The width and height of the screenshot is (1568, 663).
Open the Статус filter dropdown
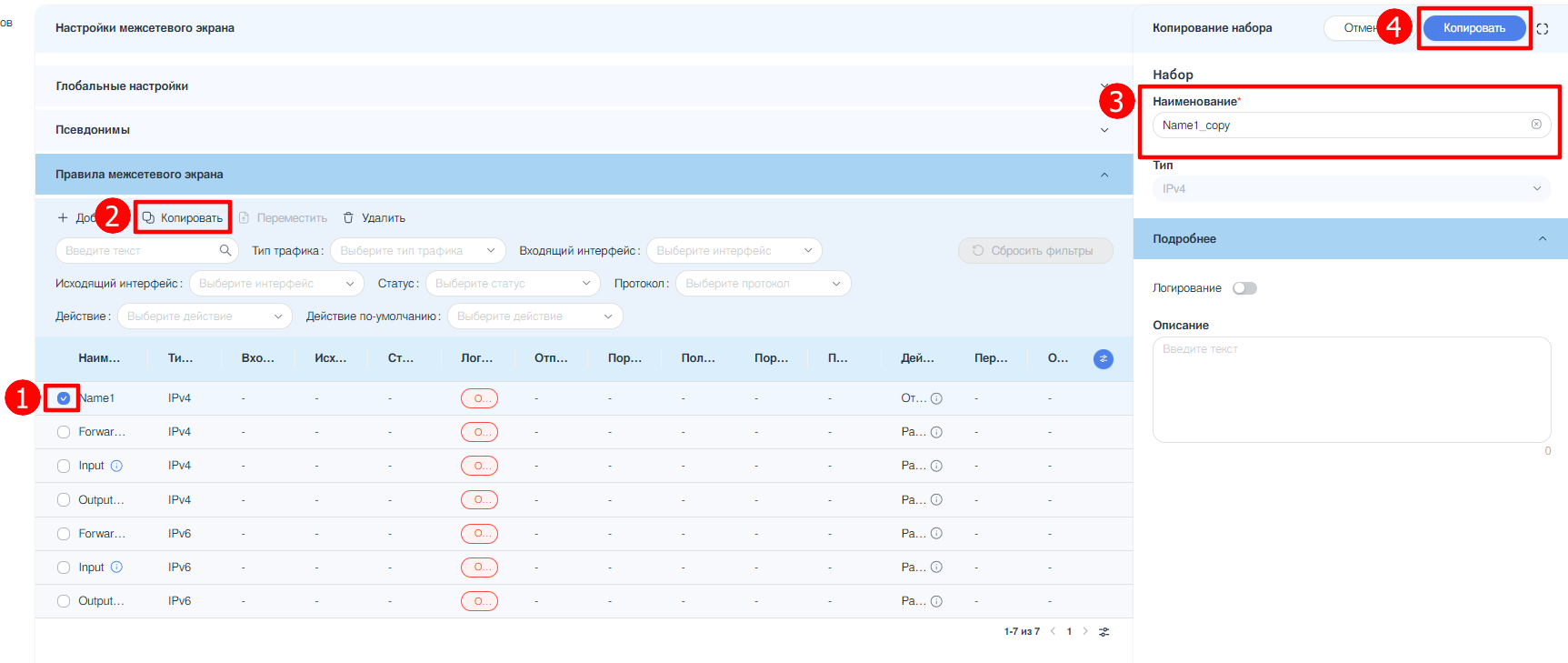513,284
